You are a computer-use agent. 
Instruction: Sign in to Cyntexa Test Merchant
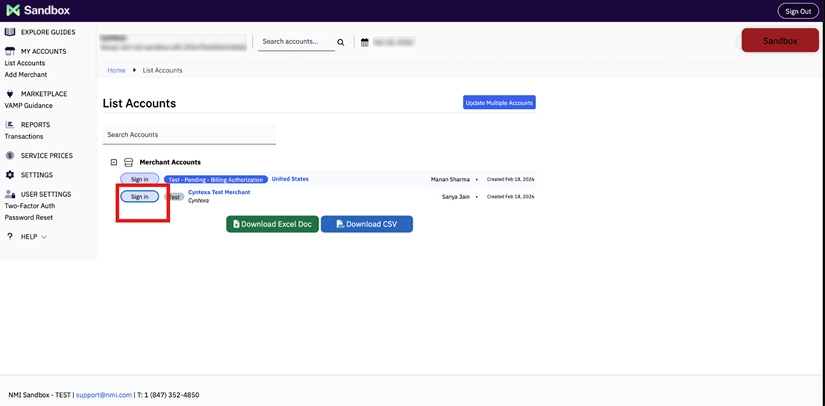point(139,197)
